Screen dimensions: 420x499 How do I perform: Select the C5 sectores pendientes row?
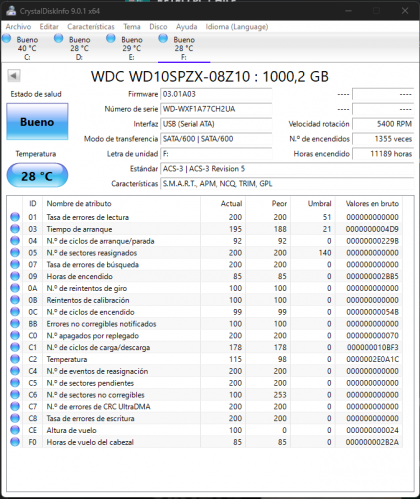point(204,383)
